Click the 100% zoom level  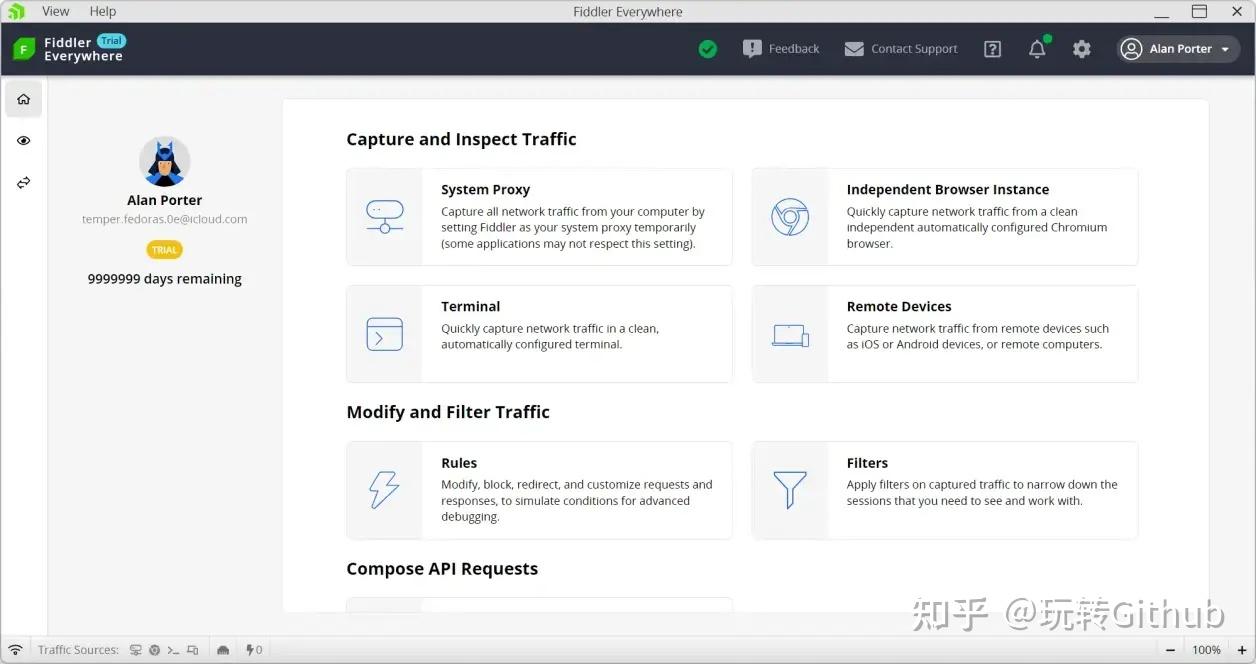pyautogui.click(x=1207, y=650)
